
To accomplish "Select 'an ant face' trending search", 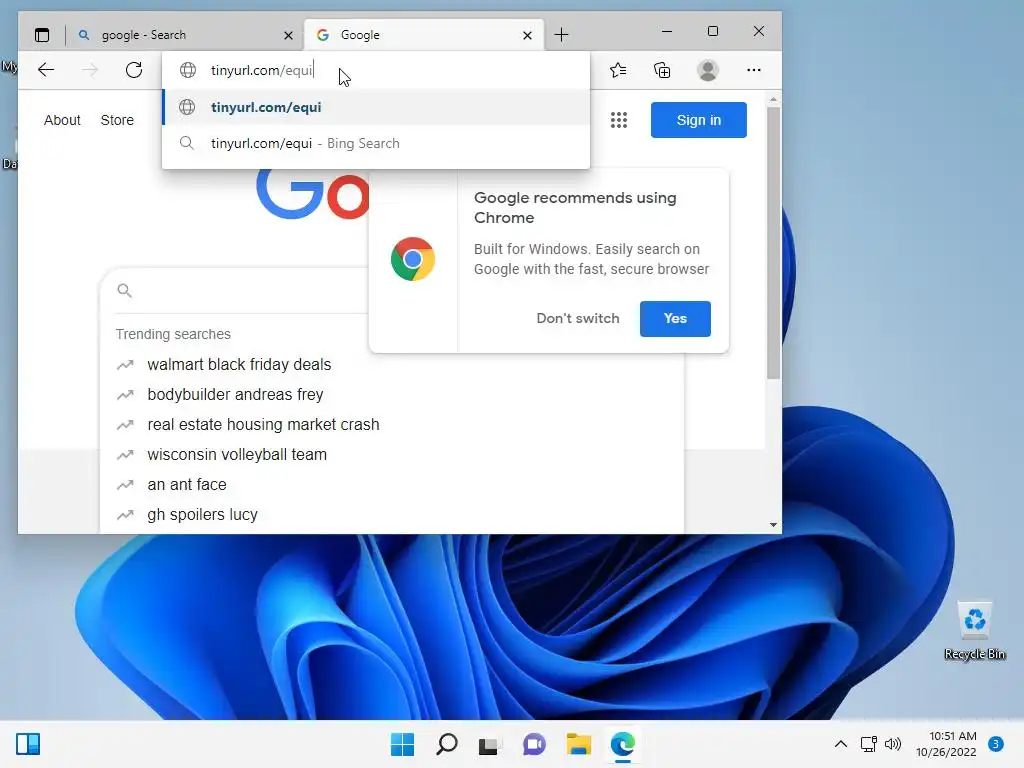I will (x=187, y=485).
